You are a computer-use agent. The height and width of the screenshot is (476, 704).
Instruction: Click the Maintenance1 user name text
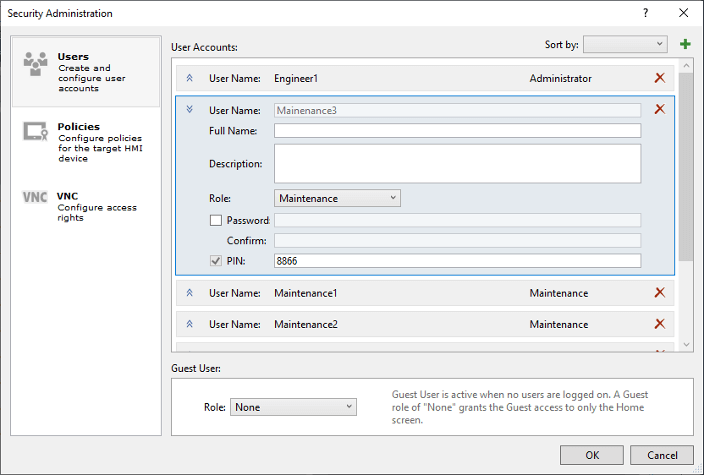[306, 293]
